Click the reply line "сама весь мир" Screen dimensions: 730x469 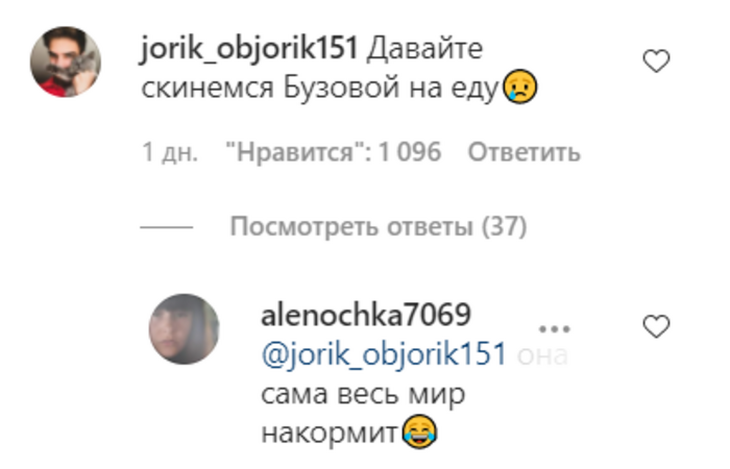[363, 394]
